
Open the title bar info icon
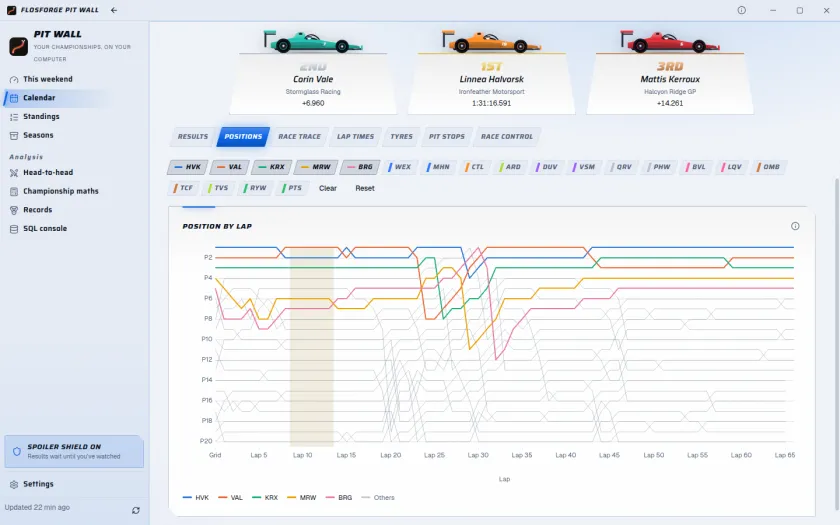[741, 10]
